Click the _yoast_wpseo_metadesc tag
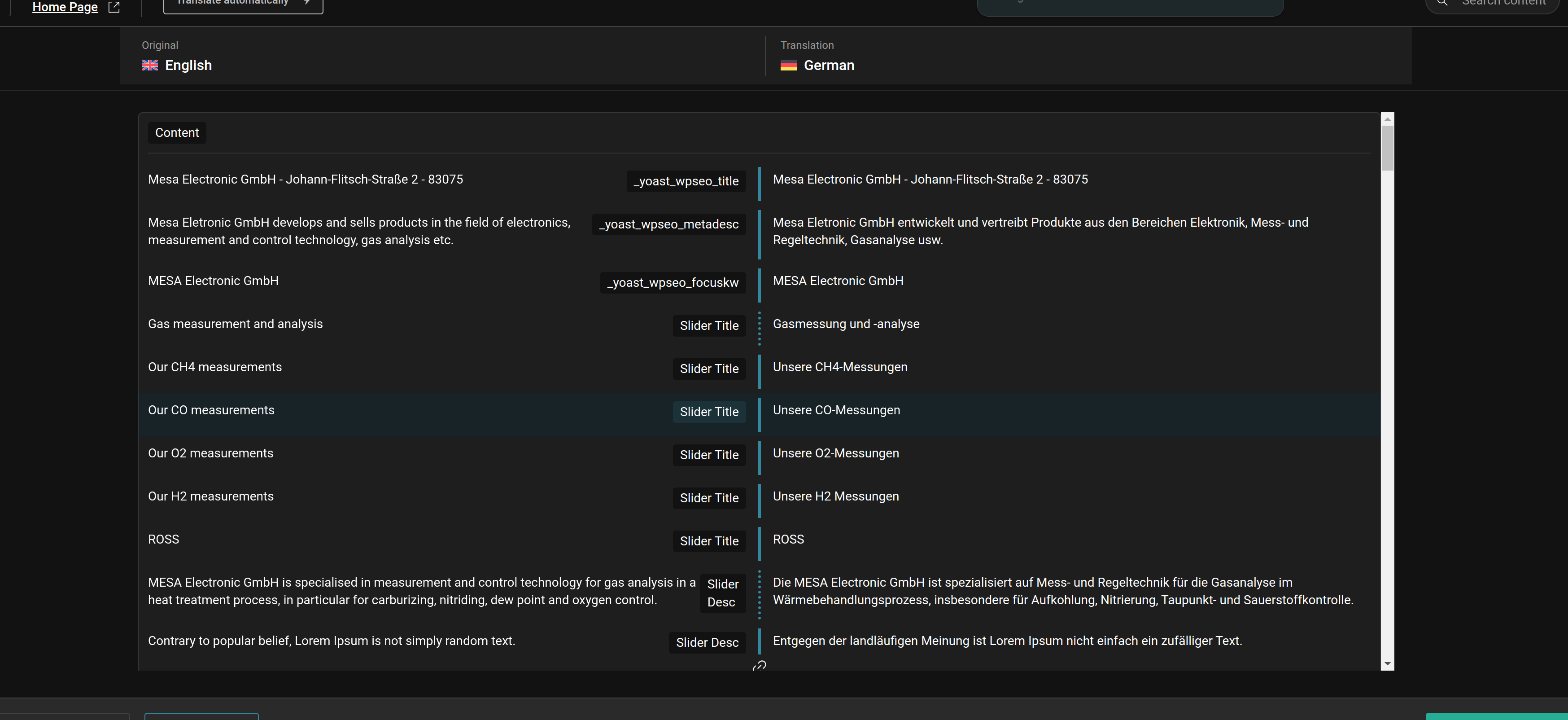The width and height of the screenshot is (1568, 720). (x=668, y=224)
